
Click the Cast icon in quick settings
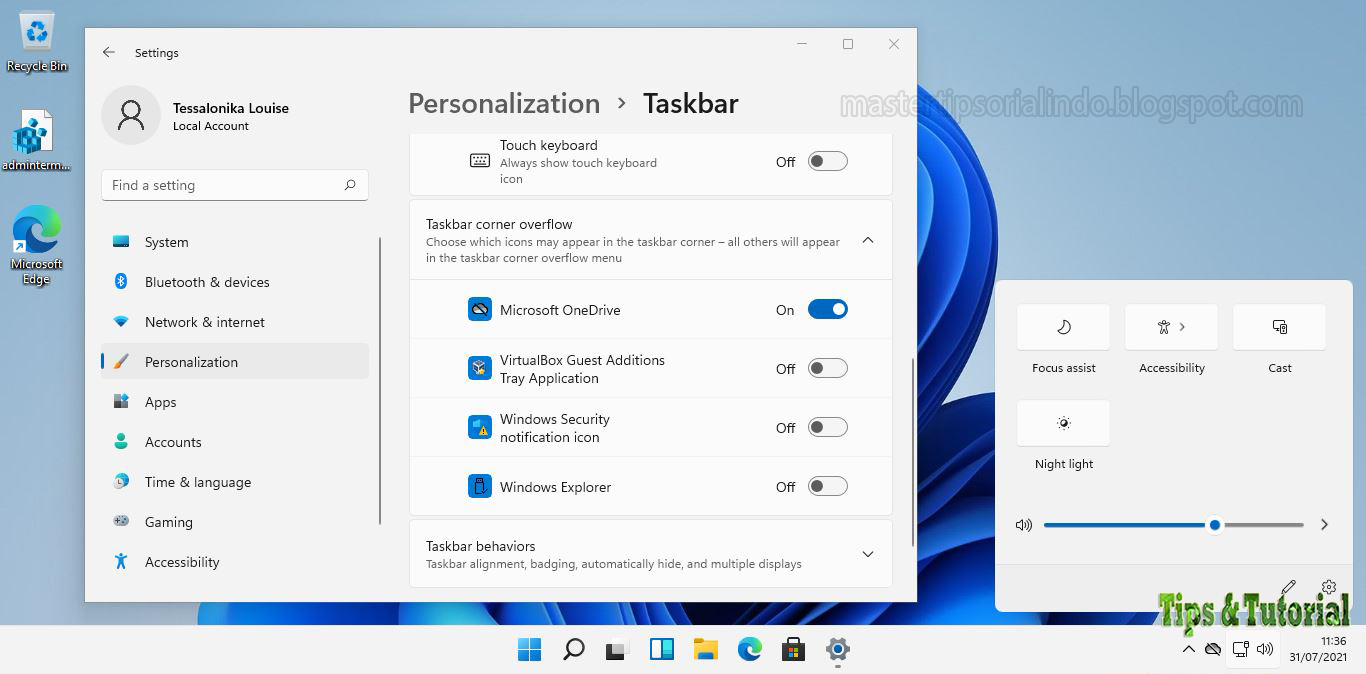1279,327
